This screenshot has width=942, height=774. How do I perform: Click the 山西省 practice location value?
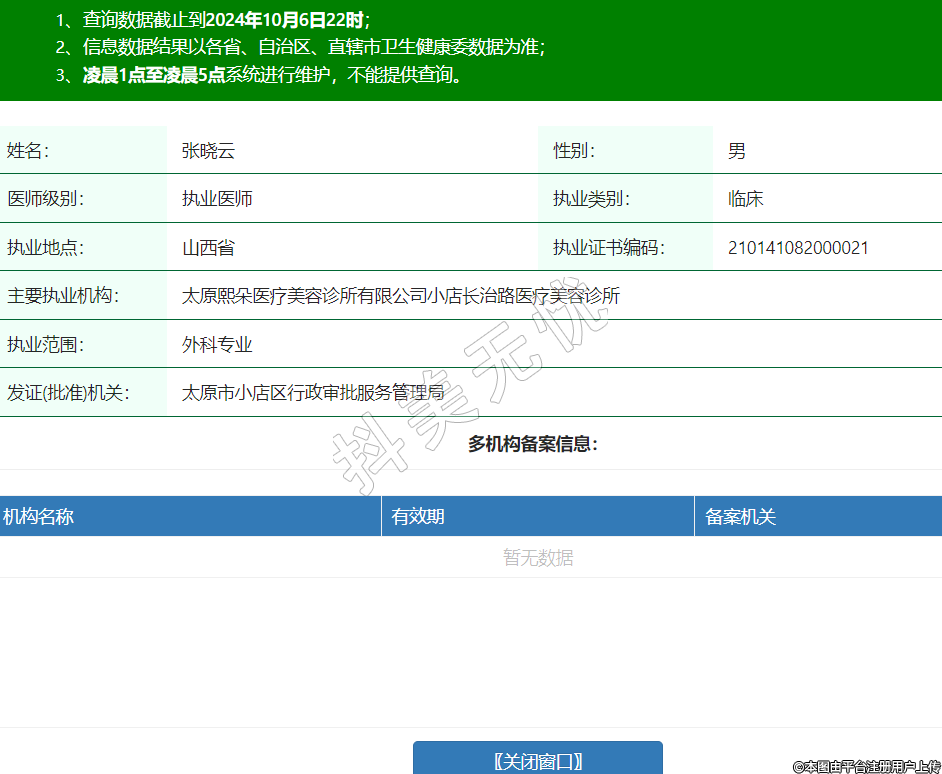[208, 248]
